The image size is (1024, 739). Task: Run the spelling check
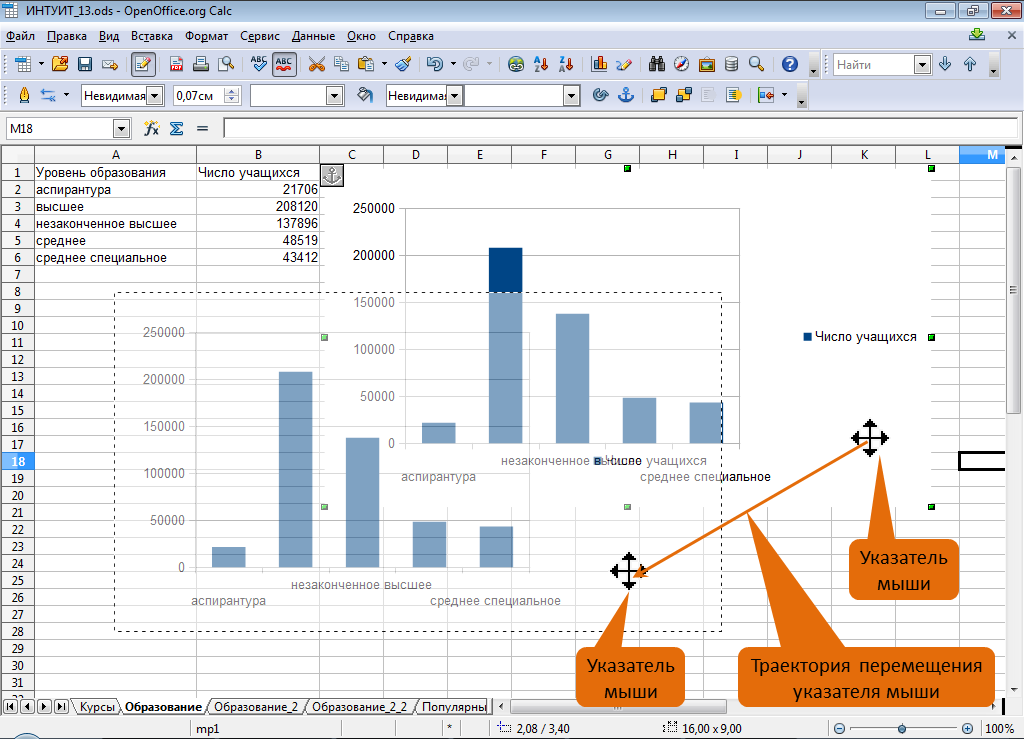pos(259,64)
